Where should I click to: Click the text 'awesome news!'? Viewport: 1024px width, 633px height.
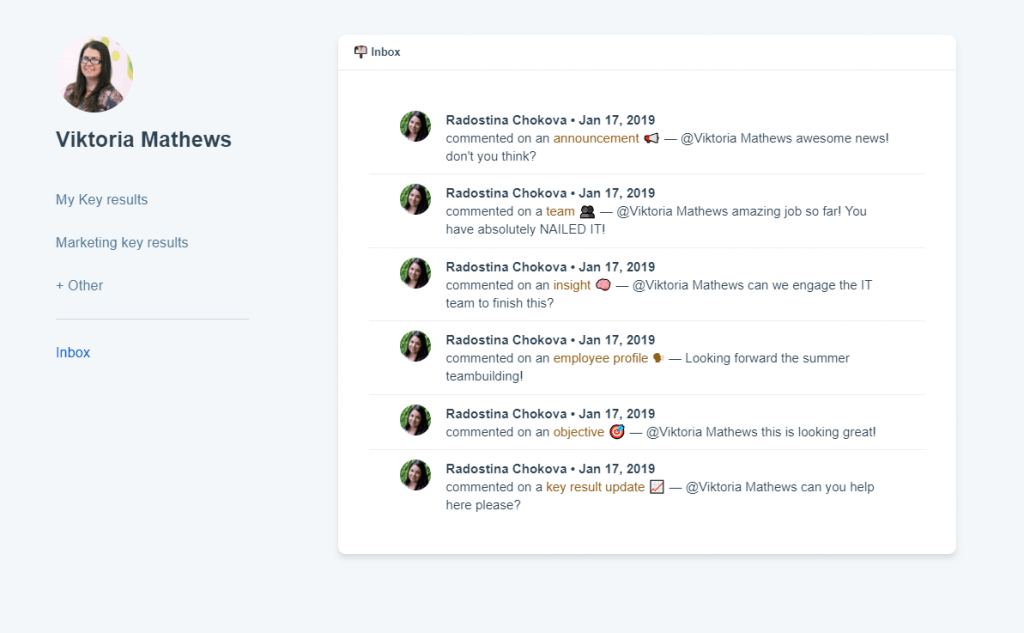pos(842,138)
